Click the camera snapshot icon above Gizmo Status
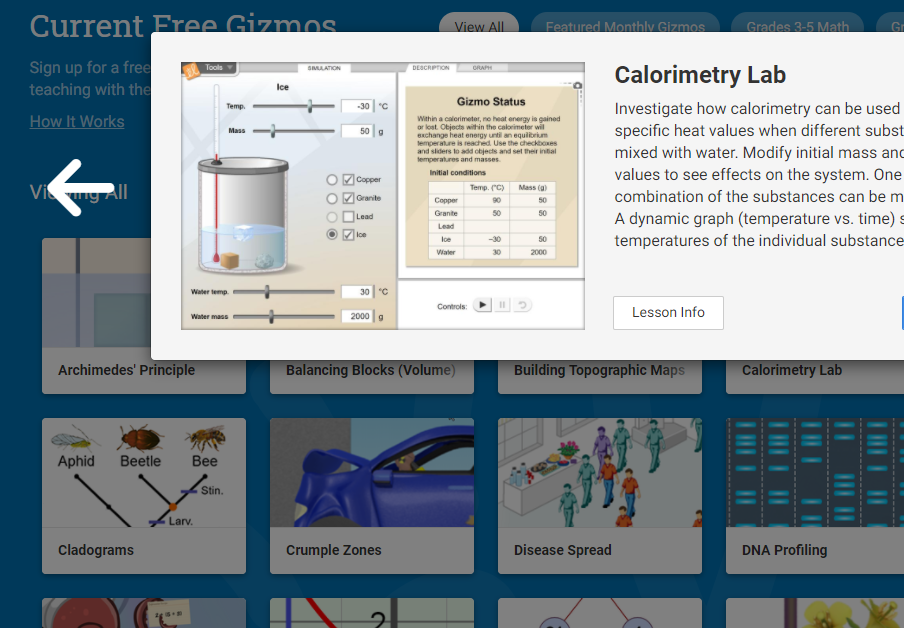Image resolution: width=904 pixels, height=628 pixels. (x=577, y=86)
